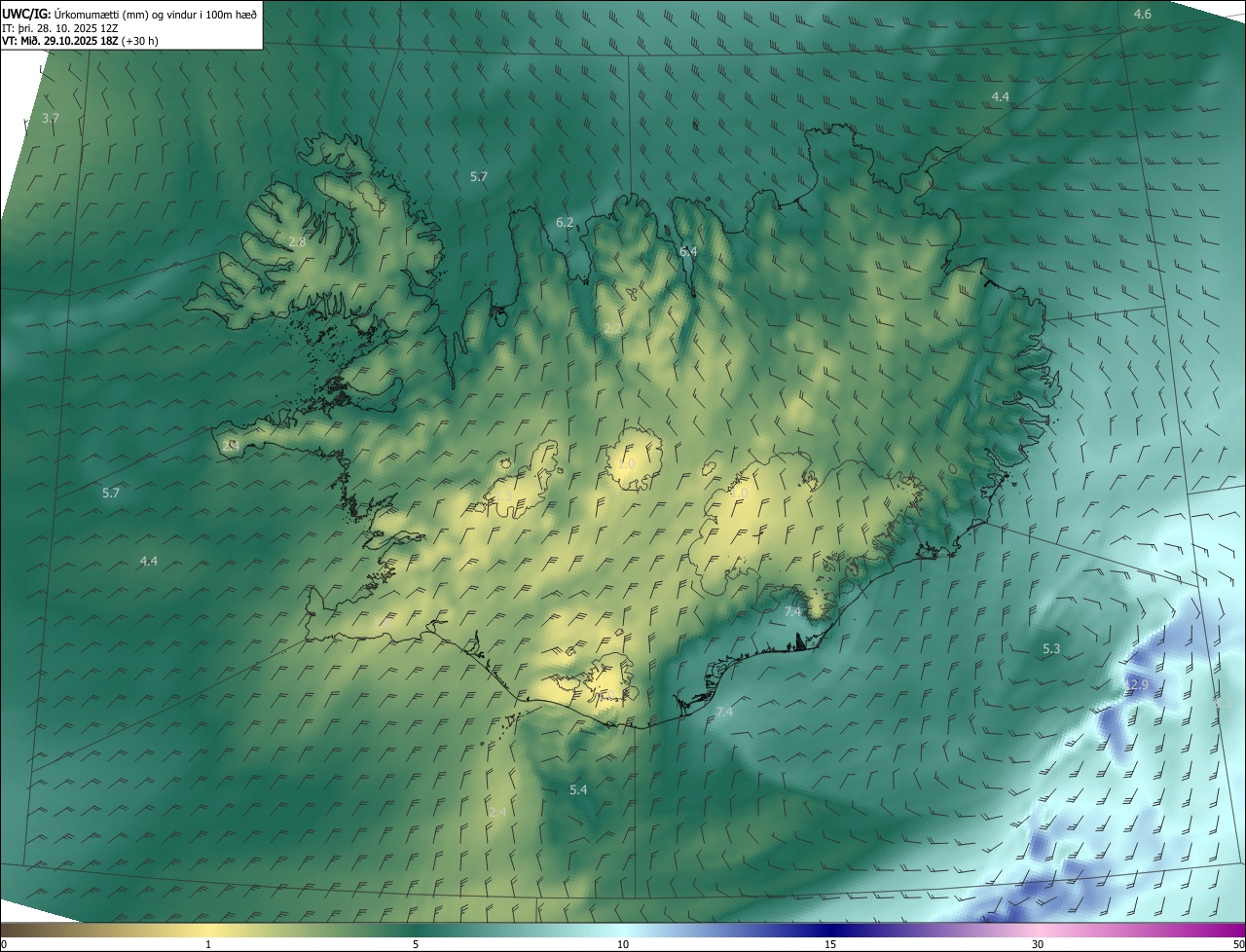Click the 6.2 value on the north coast
The width and height of the screenshot is (1246, 952).
565,223
